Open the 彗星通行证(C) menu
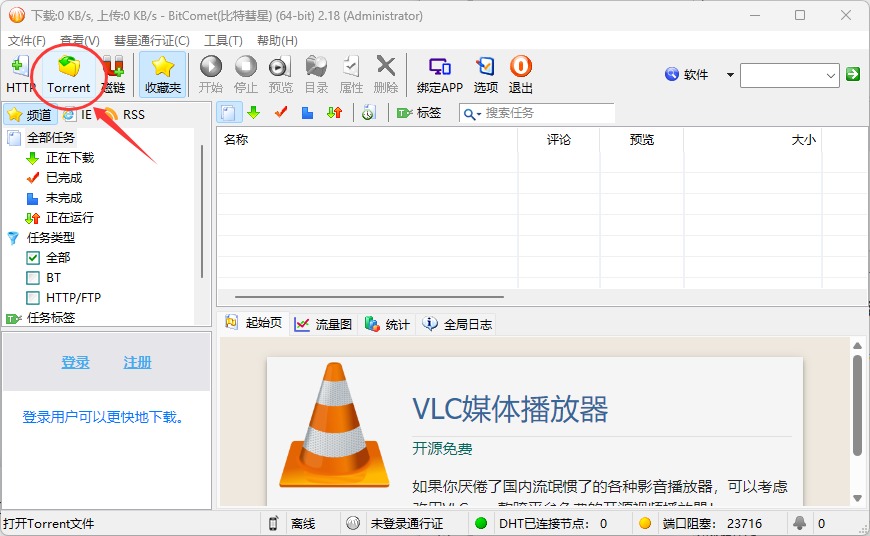The height and width of the screenshot is (536, 870). pos(151,41)
